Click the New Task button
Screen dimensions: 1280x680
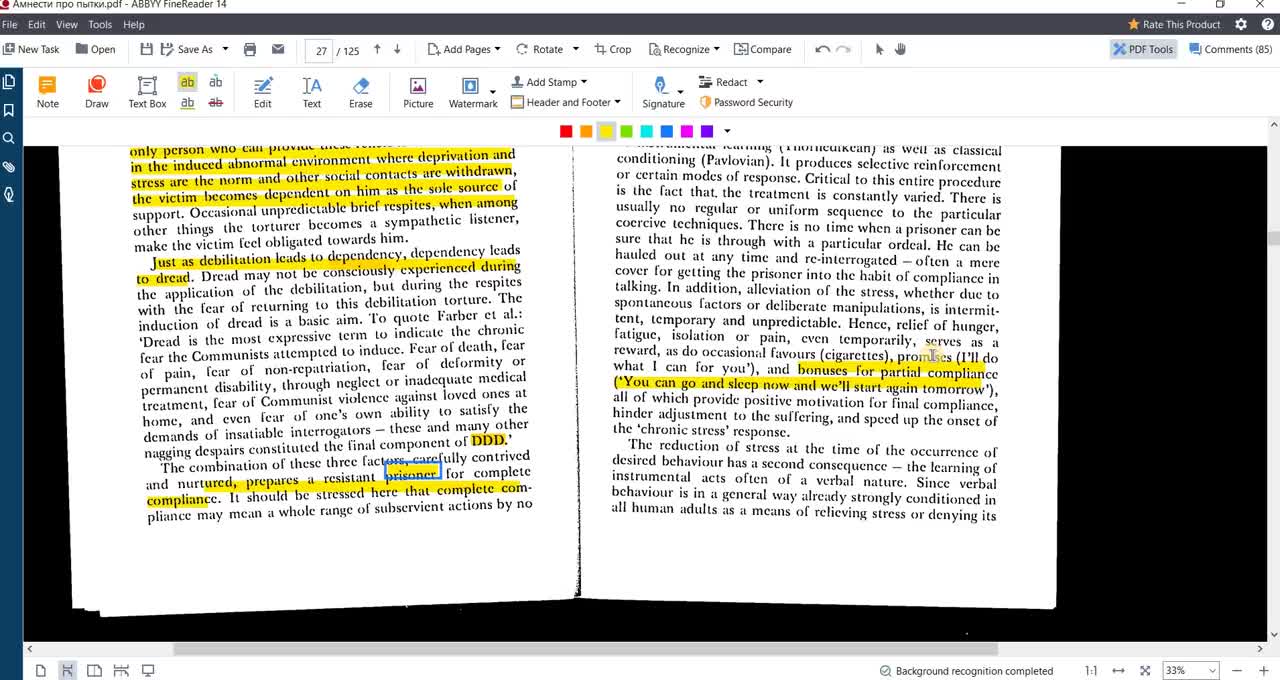click(31, 49)
